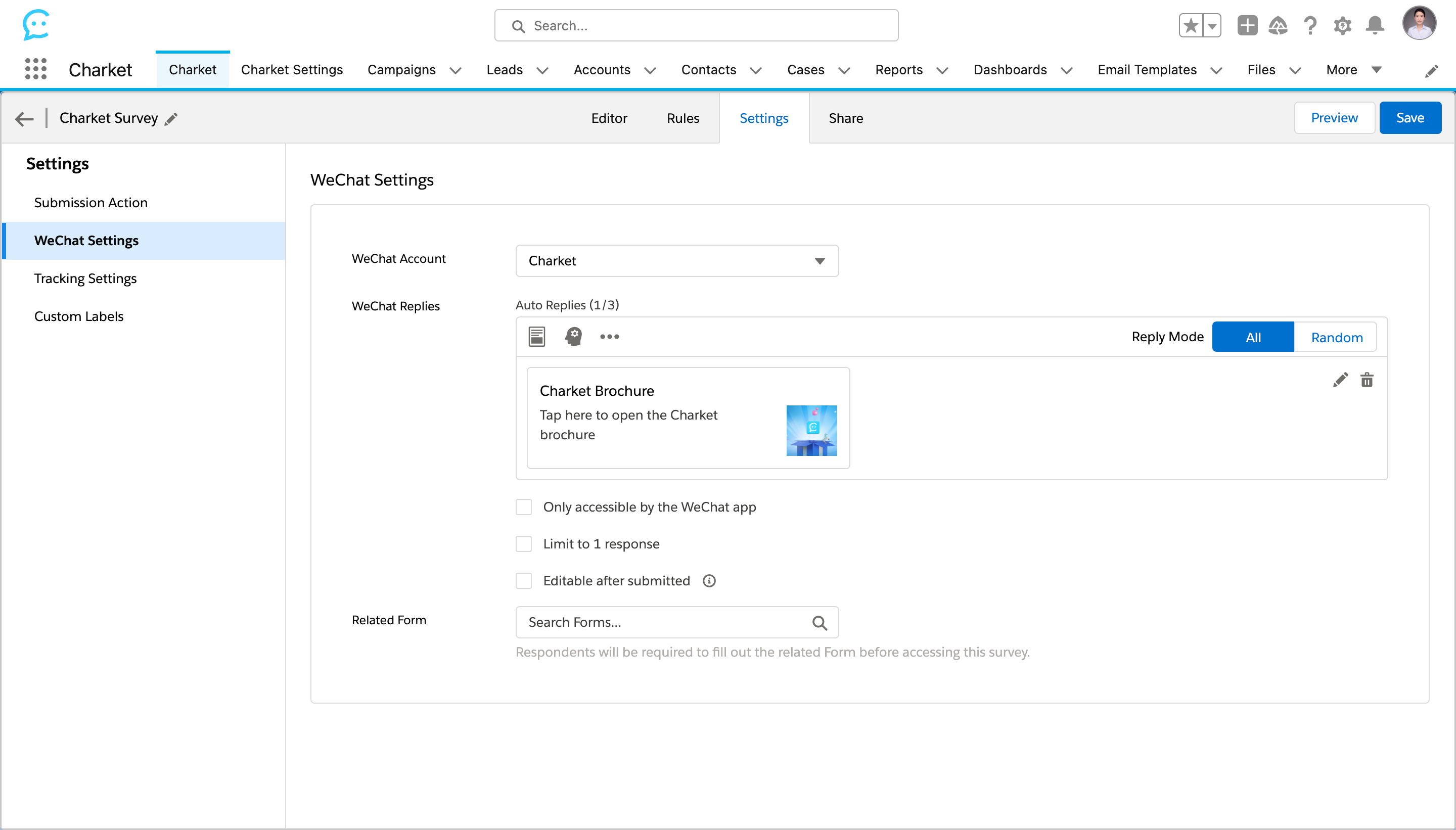Expand the Leads menu chevron
The image size is (1456, 830).
click(x=542, y=70)
